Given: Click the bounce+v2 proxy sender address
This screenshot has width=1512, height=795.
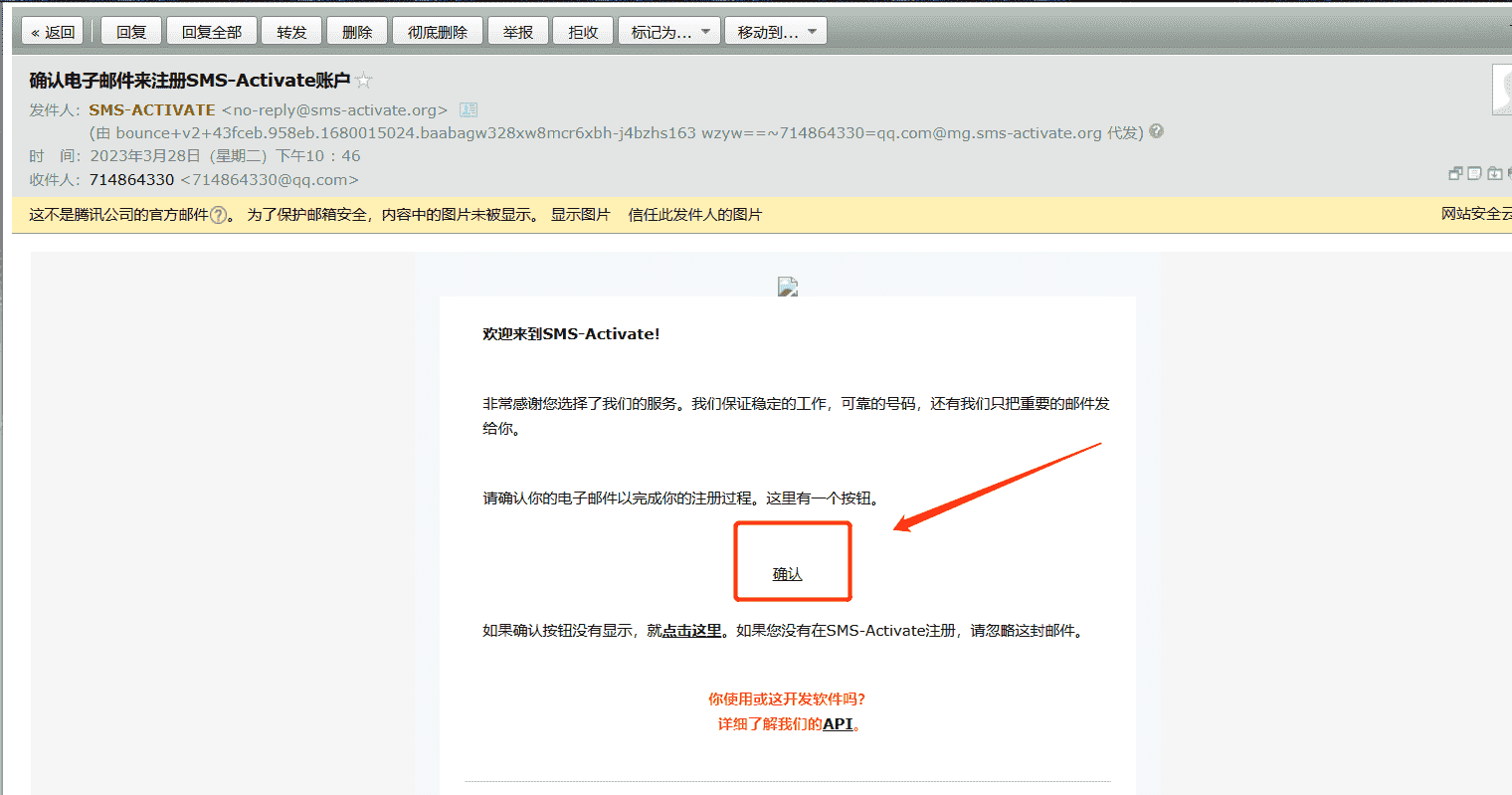Looking at the screenshot, I should [x=609, y=132].
